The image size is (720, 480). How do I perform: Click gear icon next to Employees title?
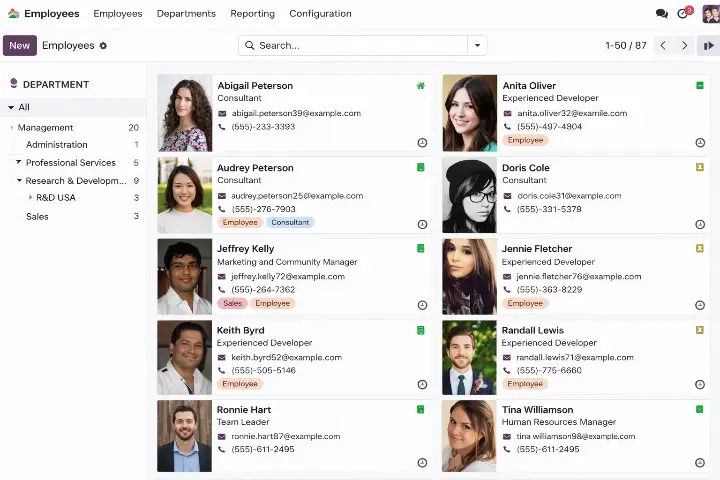coord(103,46)
